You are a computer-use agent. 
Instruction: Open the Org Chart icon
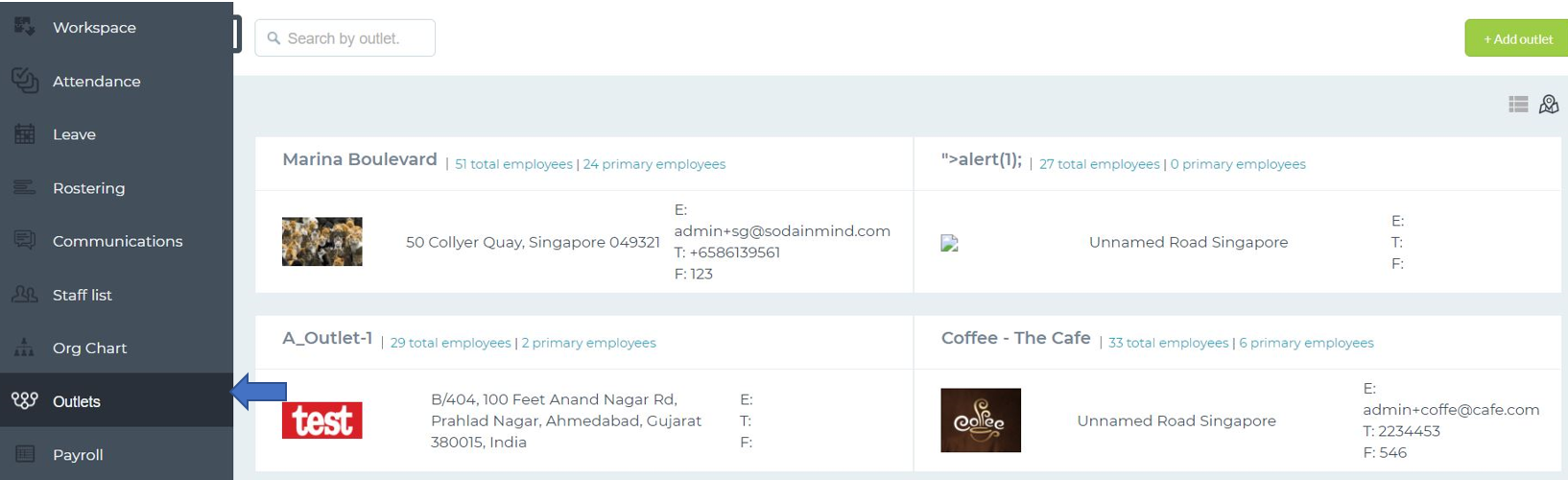coord(25,347)
